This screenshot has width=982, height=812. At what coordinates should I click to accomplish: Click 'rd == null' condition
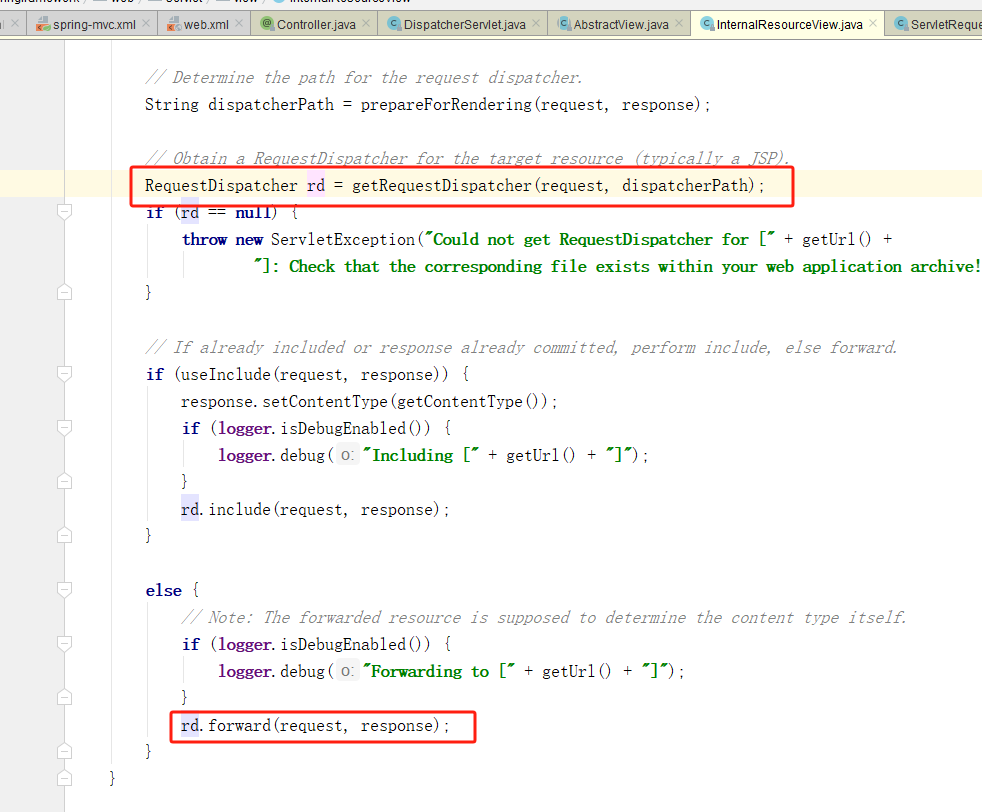226,213
